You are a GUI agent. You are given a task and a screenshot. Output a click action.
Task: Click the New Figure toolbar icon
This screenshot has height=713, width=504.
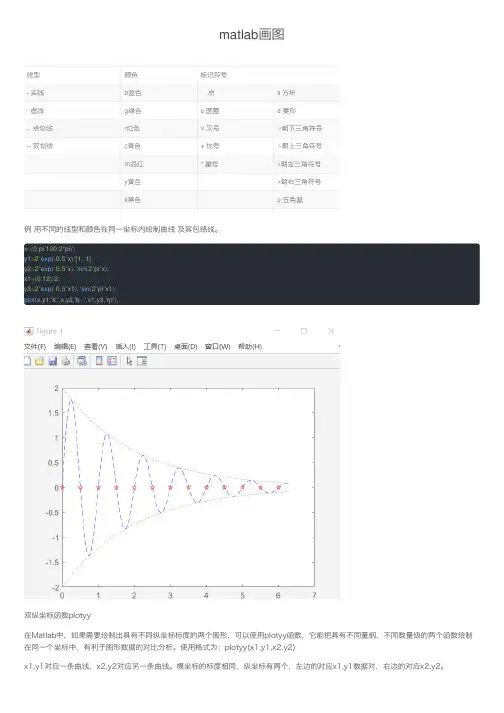27,361
